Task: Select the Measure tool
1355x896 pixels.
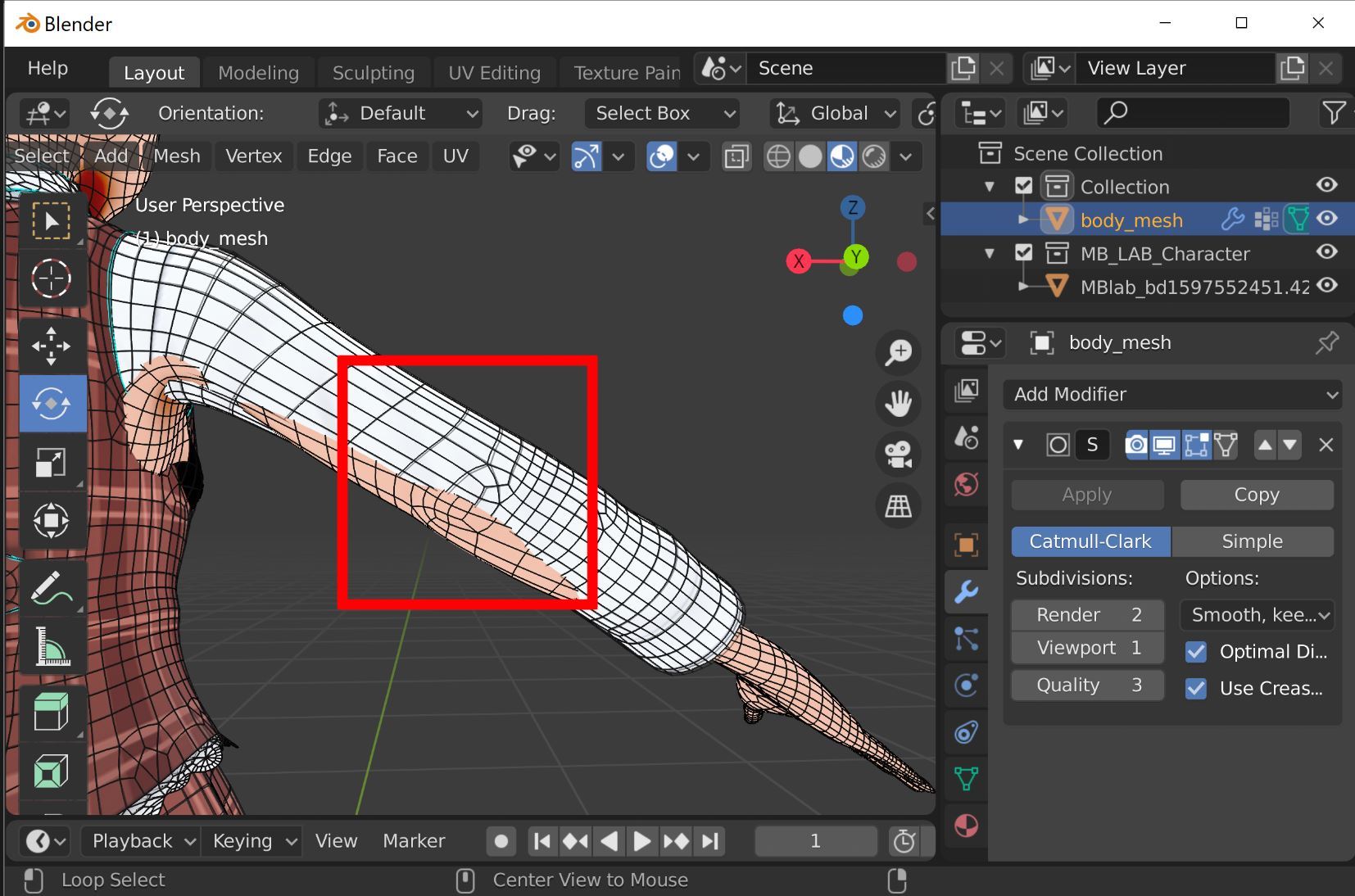Action: pos(52,647)
